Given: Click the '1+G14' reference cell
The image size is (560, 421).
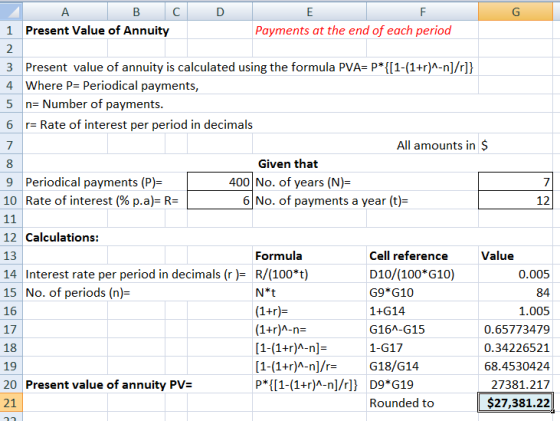Looking at the screenshot, I should tap(422, 311).
